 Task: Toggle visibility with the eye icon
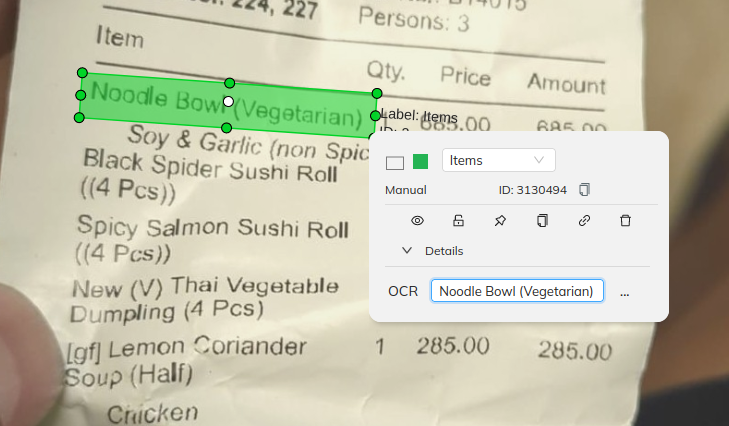pos(418,220)
